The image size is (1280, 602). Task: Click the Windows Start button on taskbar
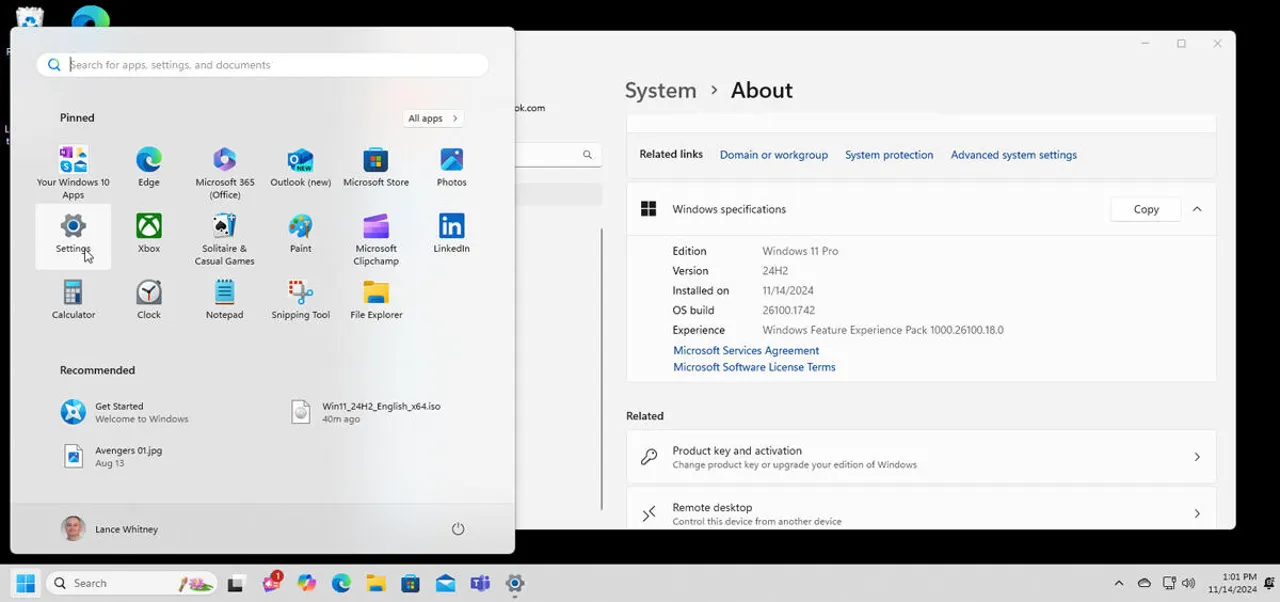tap(25, 583)
